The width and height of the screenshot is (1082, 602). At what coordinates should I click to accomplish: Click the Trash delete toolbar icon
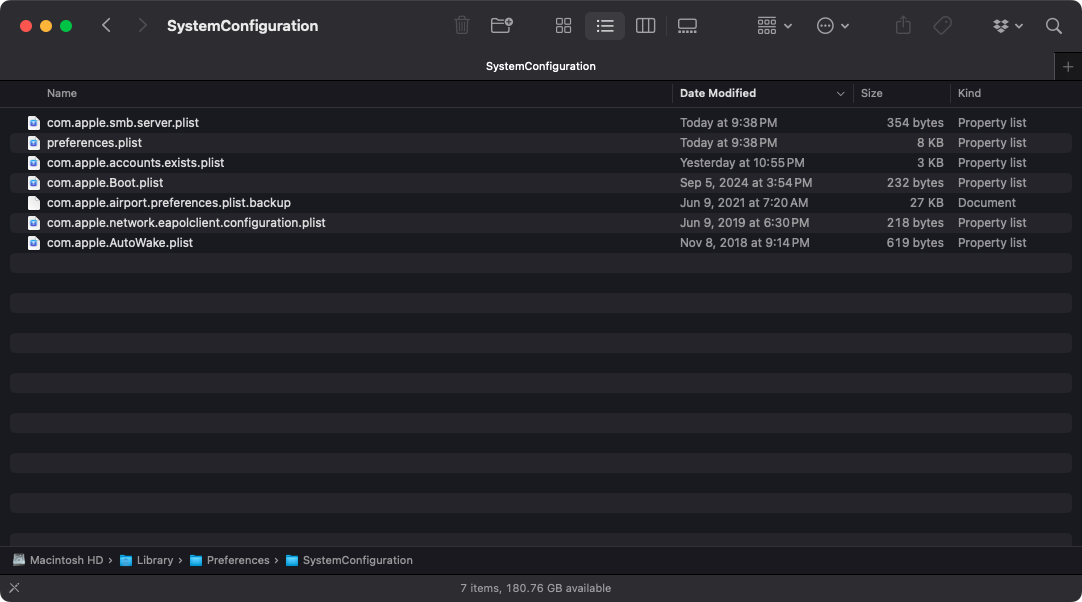point(462,26)
